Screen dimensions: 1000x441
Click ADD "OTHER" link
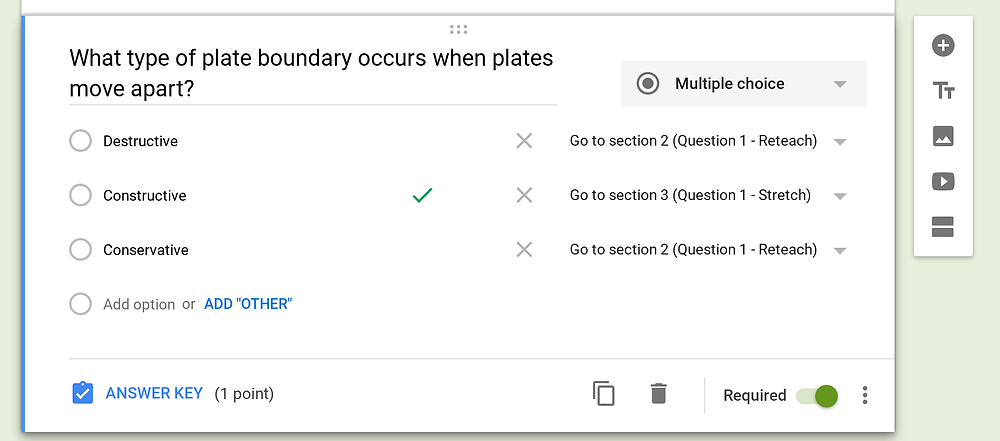tap(248, 304)
